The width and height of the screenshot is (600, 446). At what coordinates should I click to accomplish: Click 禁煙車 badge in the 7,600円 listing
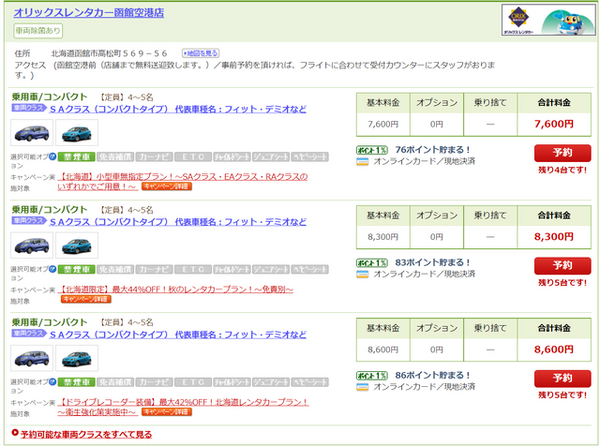point(77,157)
